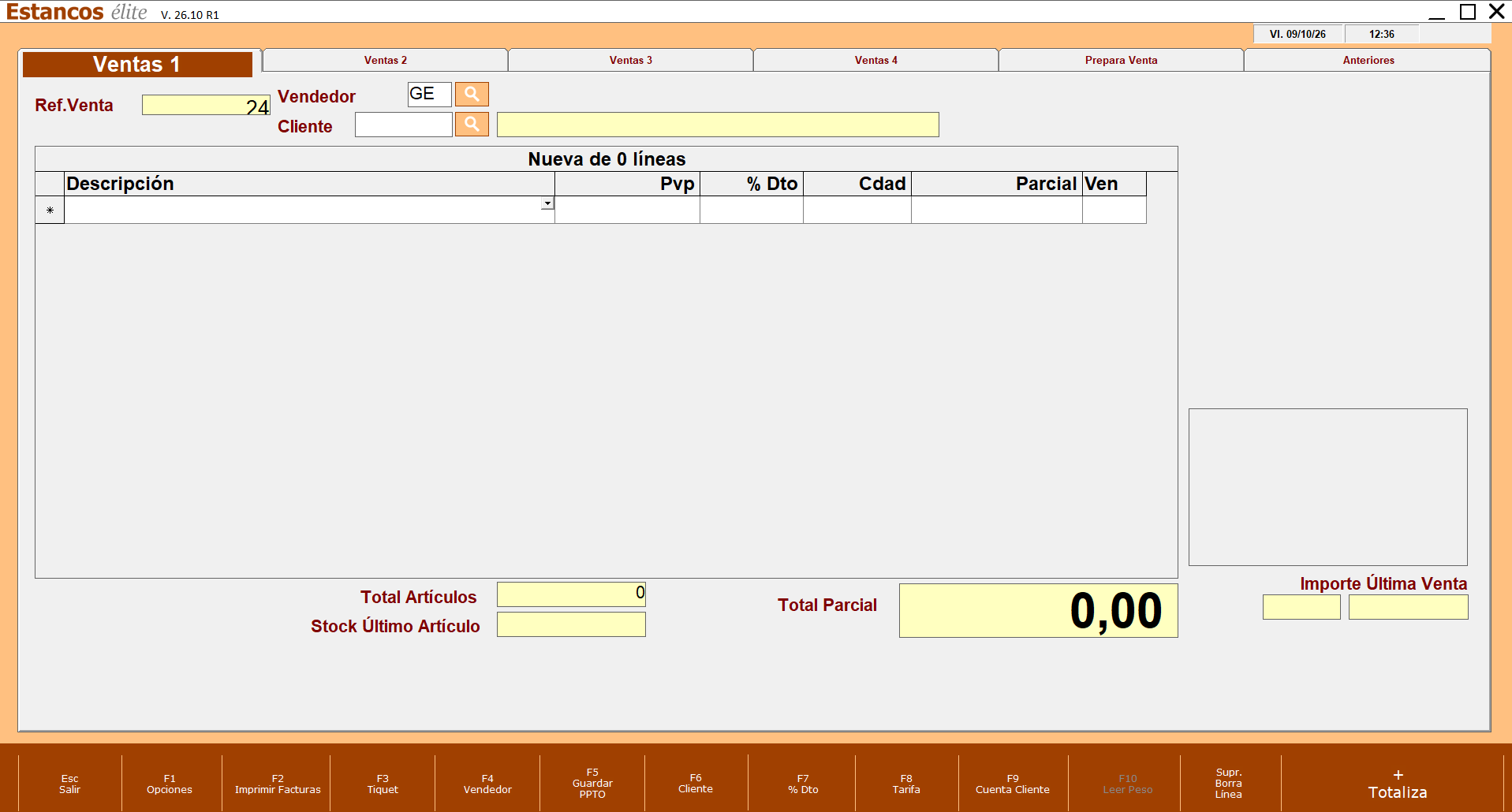Open the Prepara Venta tab
Screen dimensions: 1512x812
[1122, 60]
